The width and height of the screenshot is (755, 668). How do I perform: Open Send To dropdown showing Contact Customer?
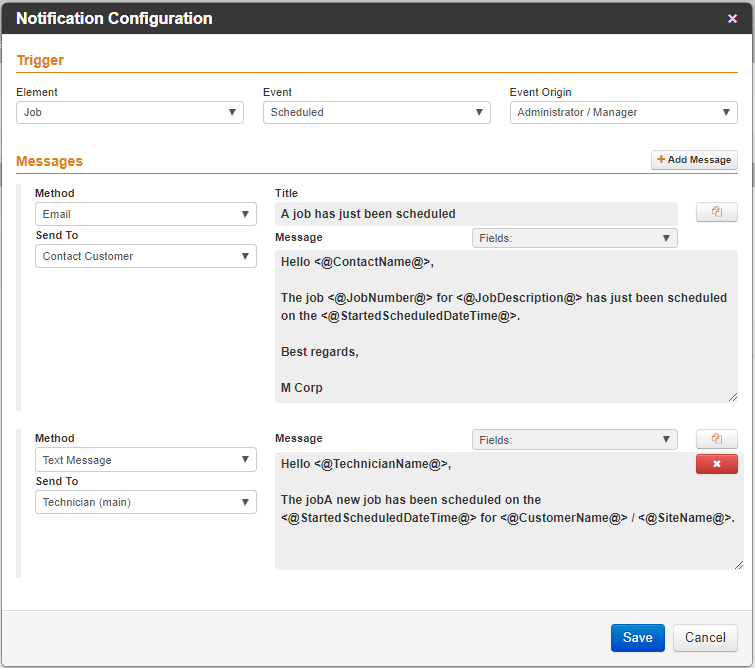(146, 256)
